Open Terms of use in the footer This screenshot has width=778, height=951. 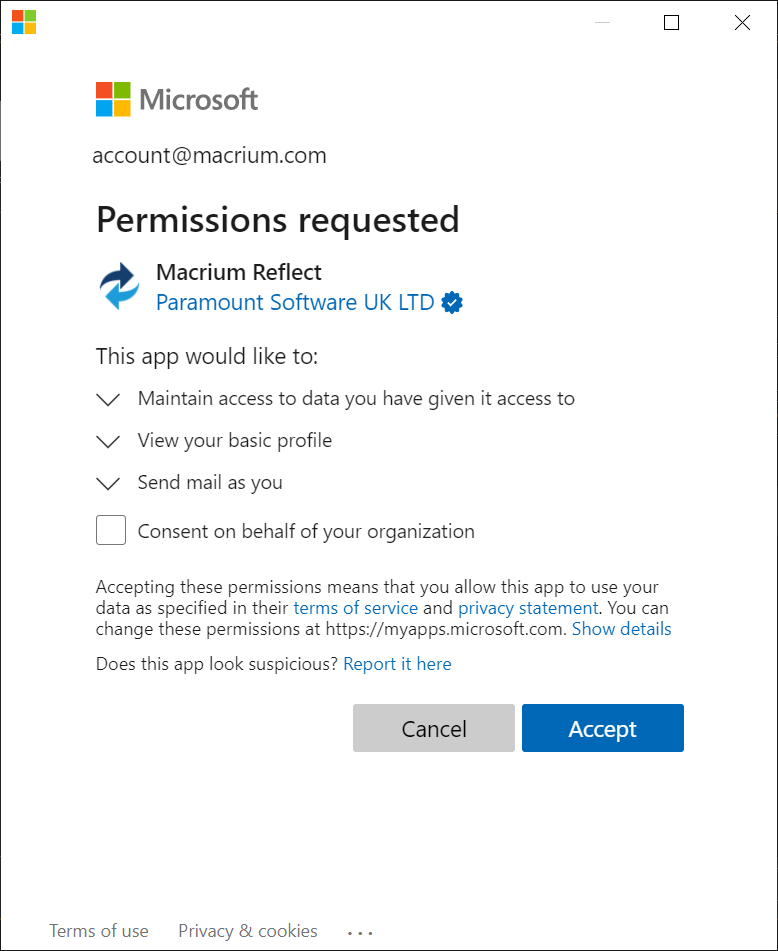(x=99, y=931)
